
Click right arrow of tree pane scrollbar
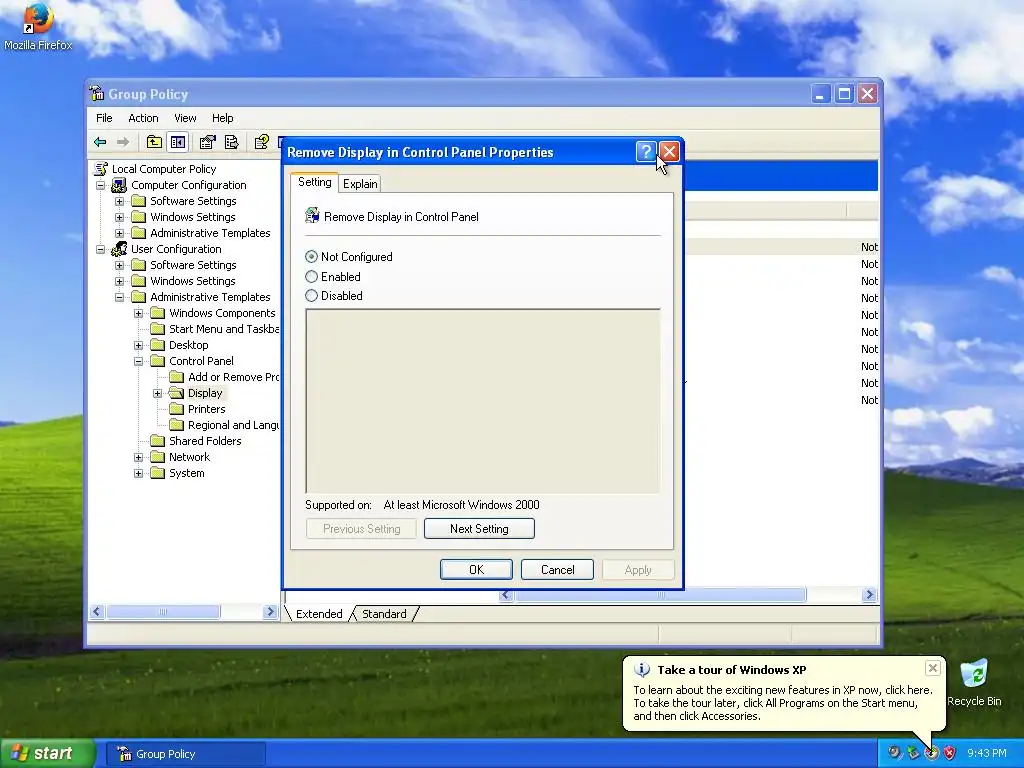270,612
